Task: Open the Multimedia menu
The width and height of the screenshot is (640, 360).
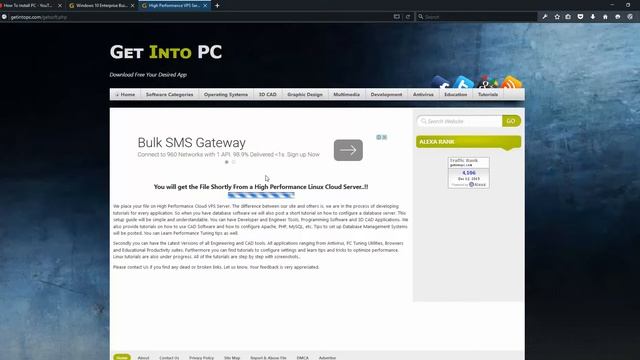Action: [x=347, y=94]
